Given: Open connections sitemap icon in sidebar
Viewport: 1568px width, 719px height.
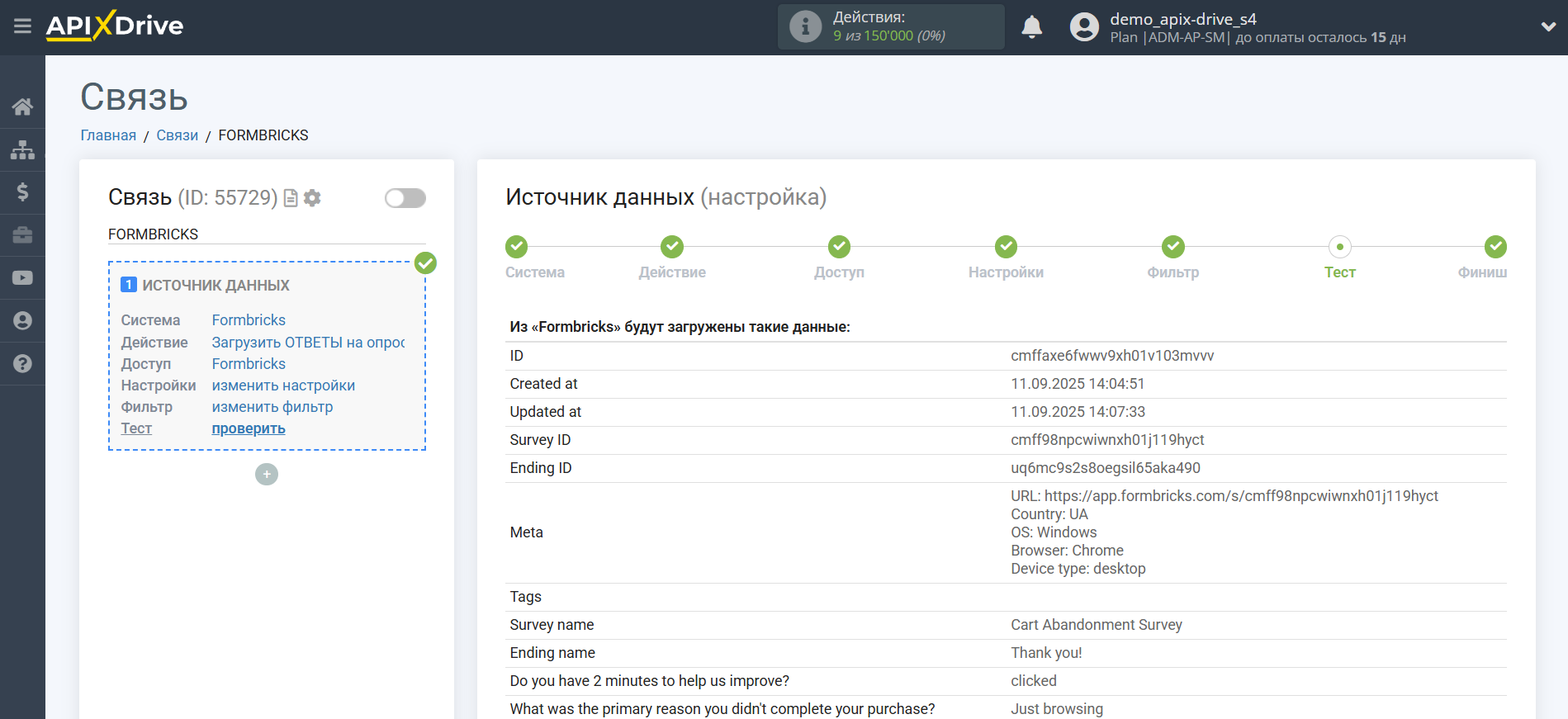Looking at the screenshot, I should [22, 149].
